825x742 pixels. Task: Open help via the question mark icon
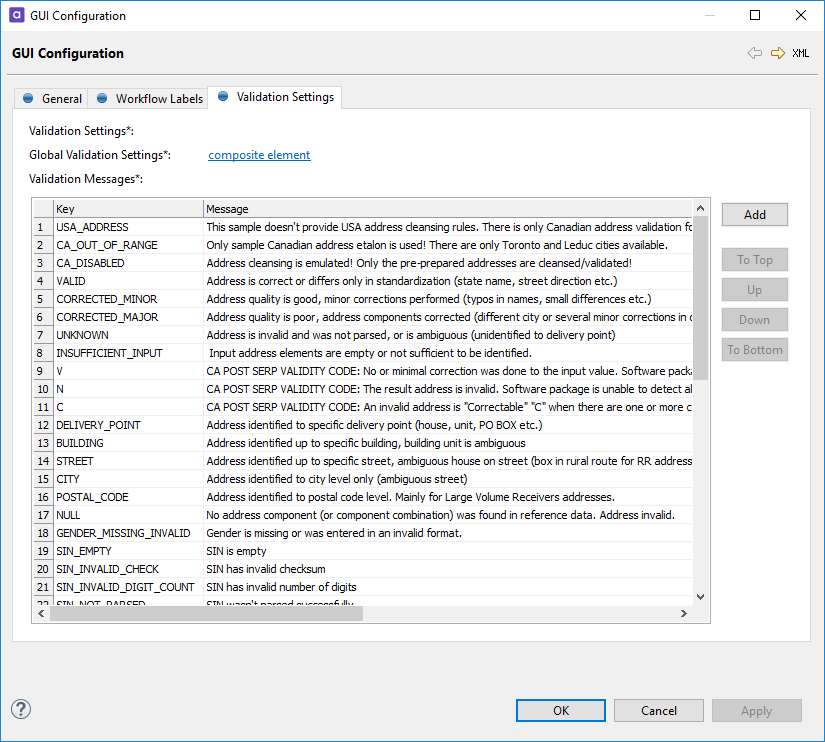[21, 709]
